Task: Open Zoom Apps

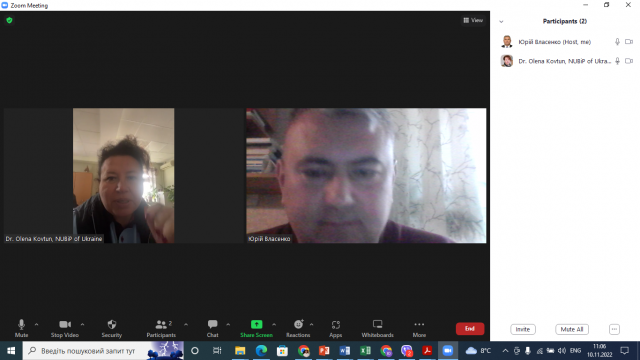Action: click(336, 328)
